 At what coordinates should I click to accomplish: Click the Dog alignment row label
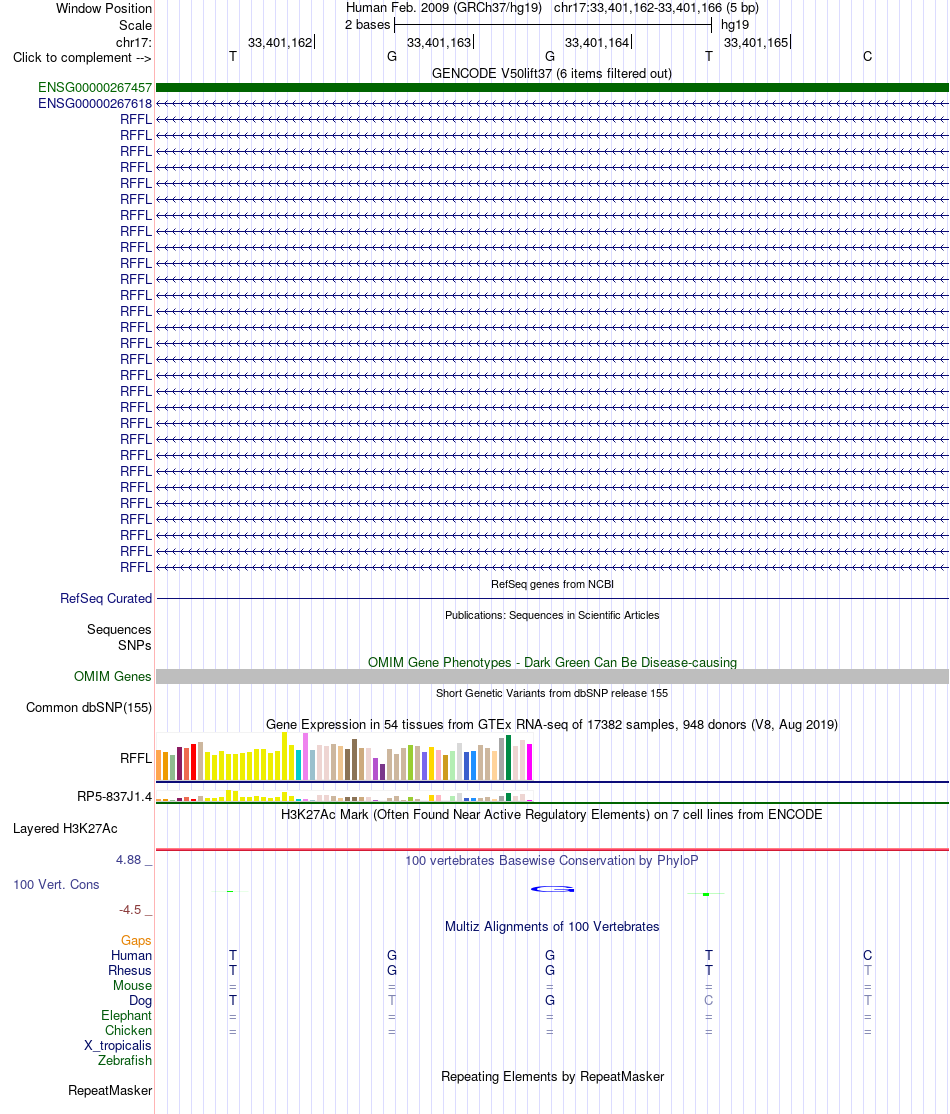click(x=140, y=1000)
